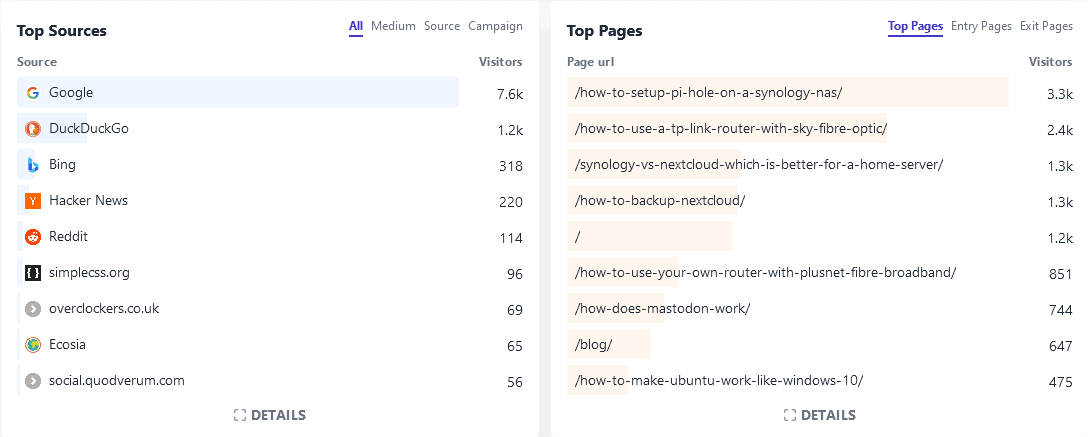
Task: Click the social.quodverum.com placeholder icon
Action: pyautogui.click(x=33, y=381)
